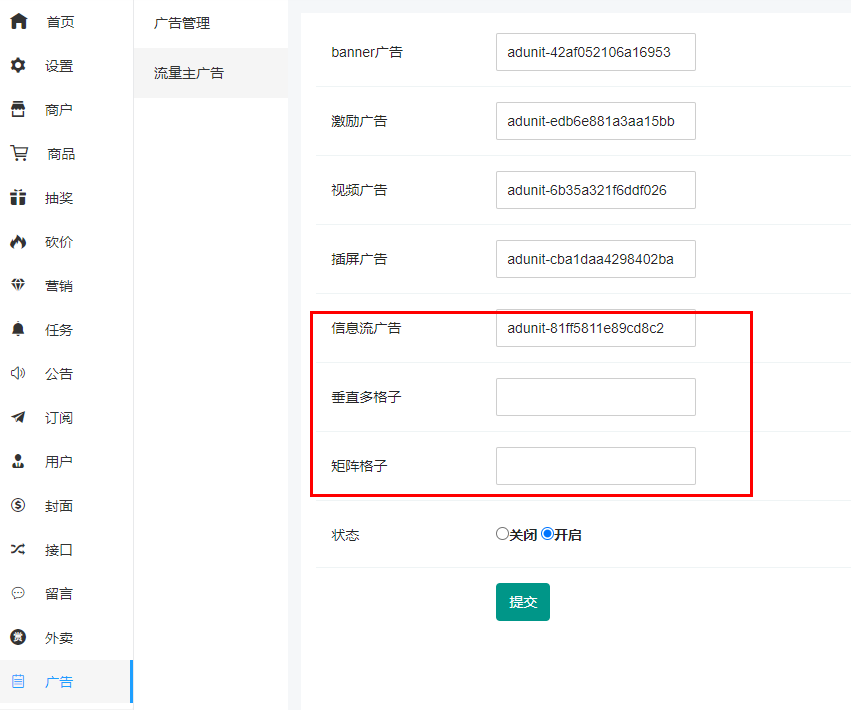Click the shuffle arrows icon for 接口

coord(18,549)
